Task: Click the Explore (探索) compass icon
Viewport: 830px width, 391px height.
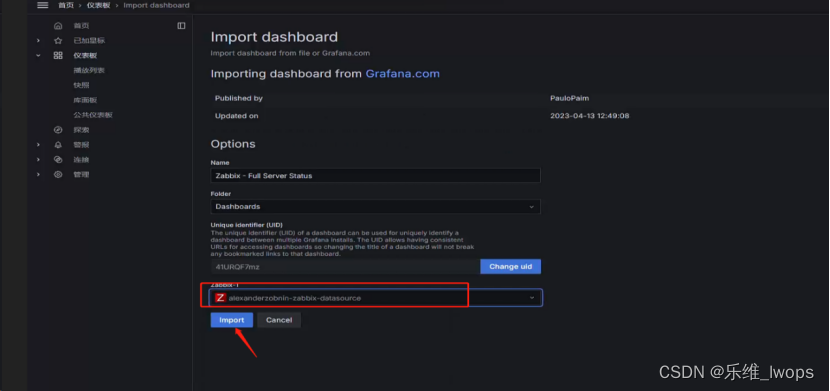Action: point(58,130)
